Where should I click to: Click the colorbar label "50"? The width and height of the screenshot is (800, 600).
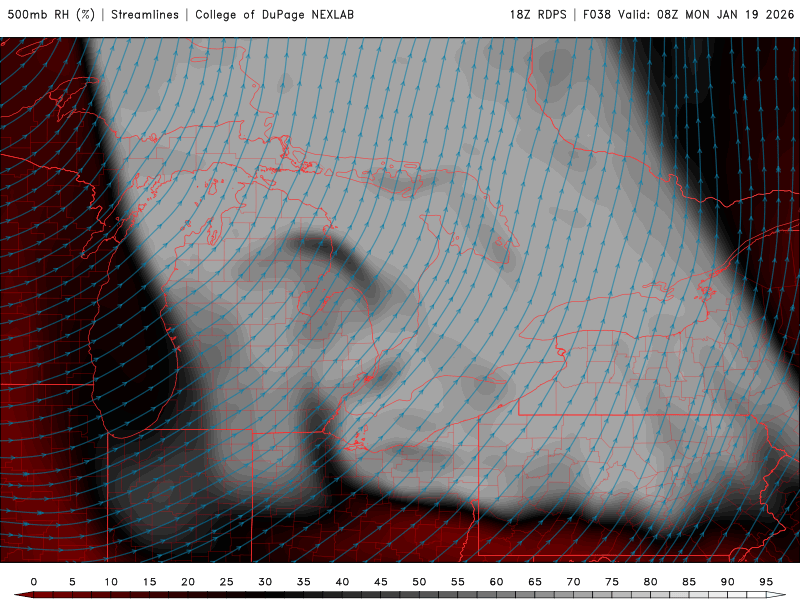click(x=419, y=582)
